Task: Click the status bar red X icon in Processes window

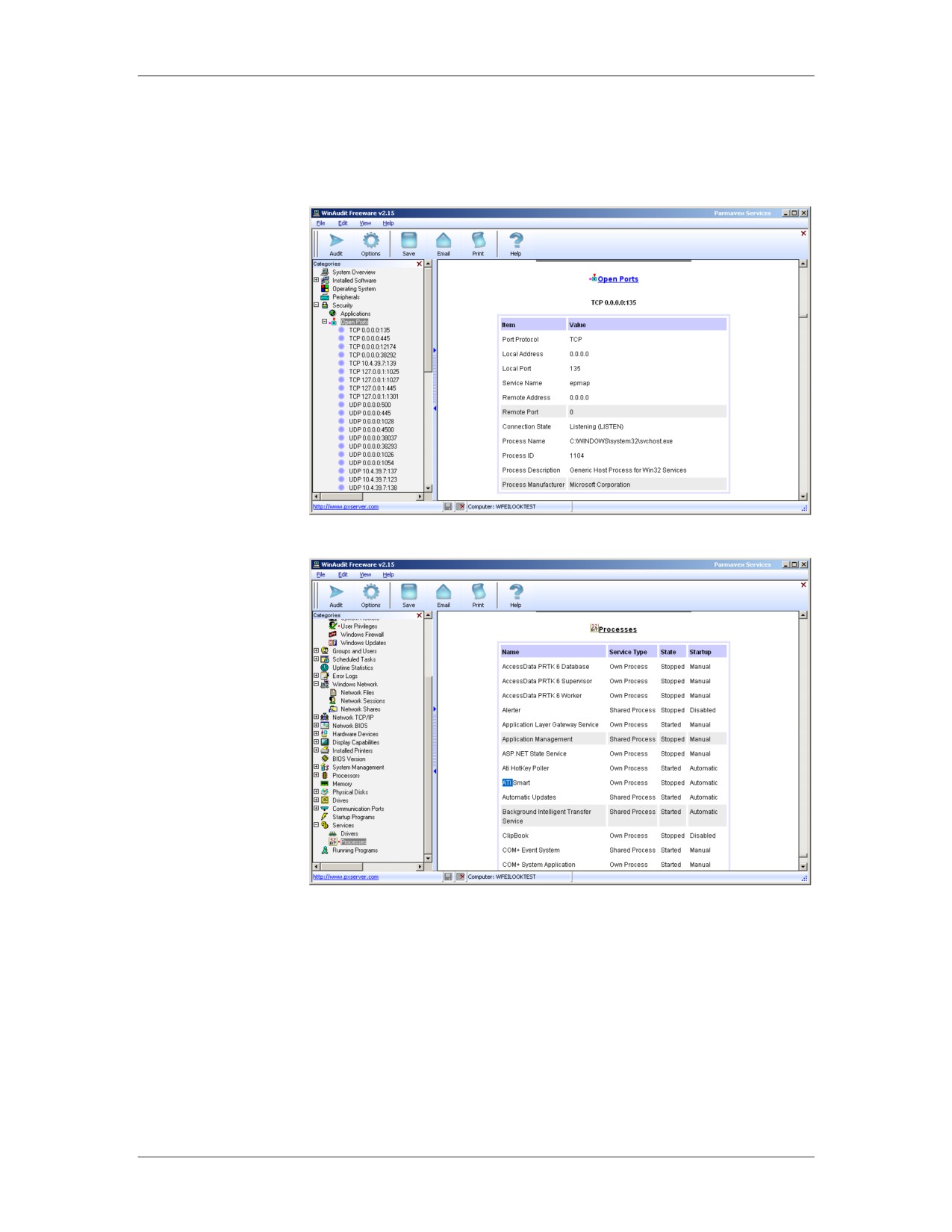Action: tap(461, 877)
